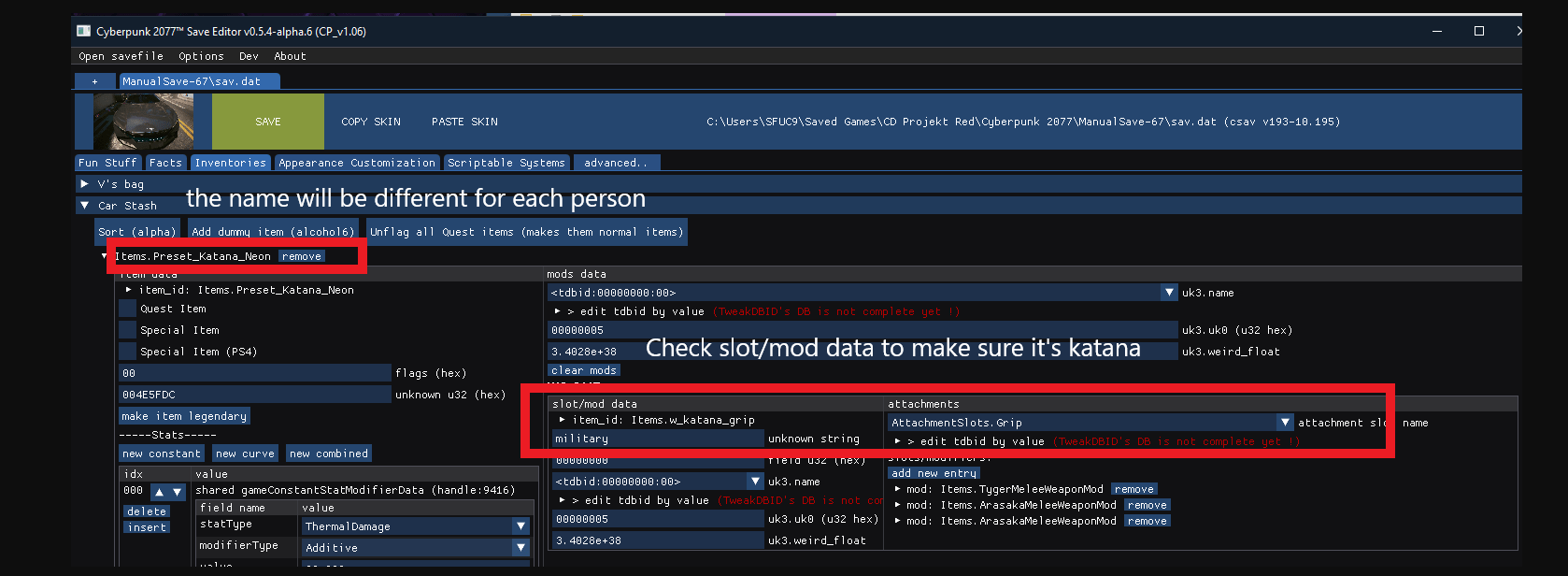Open the statType ThermalDamage dropdown
1568x576 pixels.
pyautogui.click(x=521, y=526)
